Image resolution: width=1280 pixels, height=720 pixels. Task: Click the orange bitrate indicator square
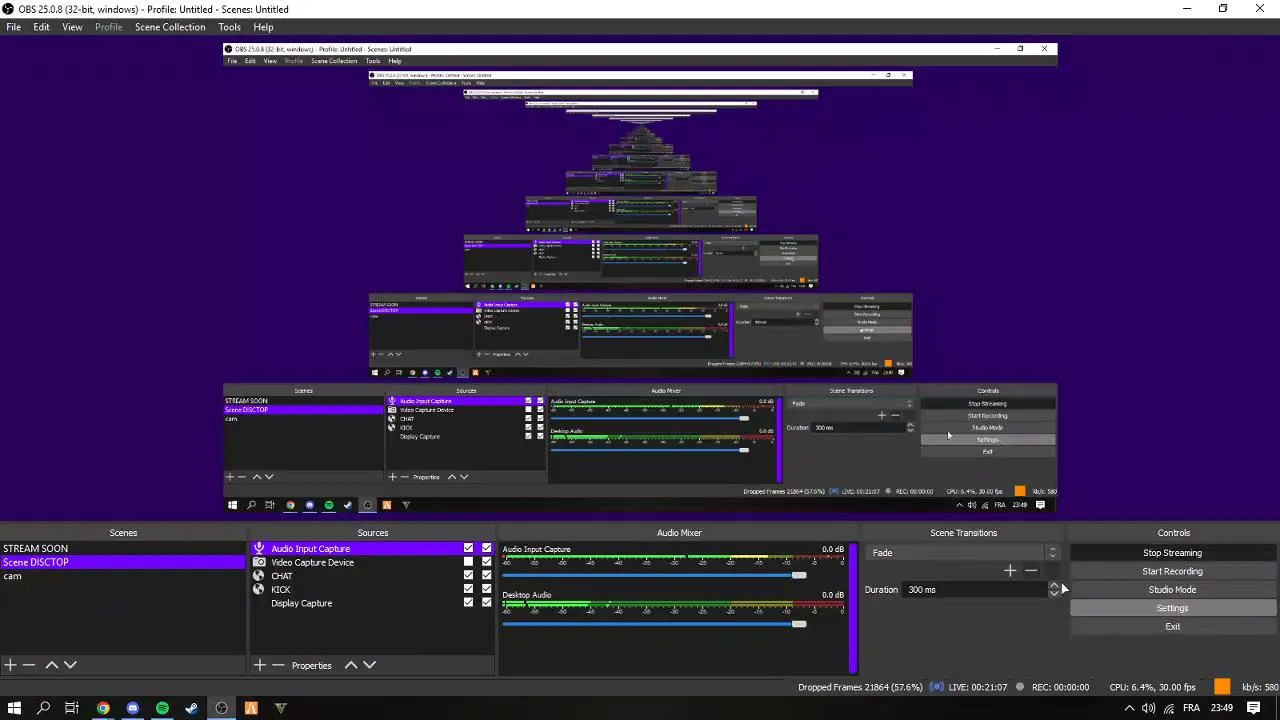1222,686
